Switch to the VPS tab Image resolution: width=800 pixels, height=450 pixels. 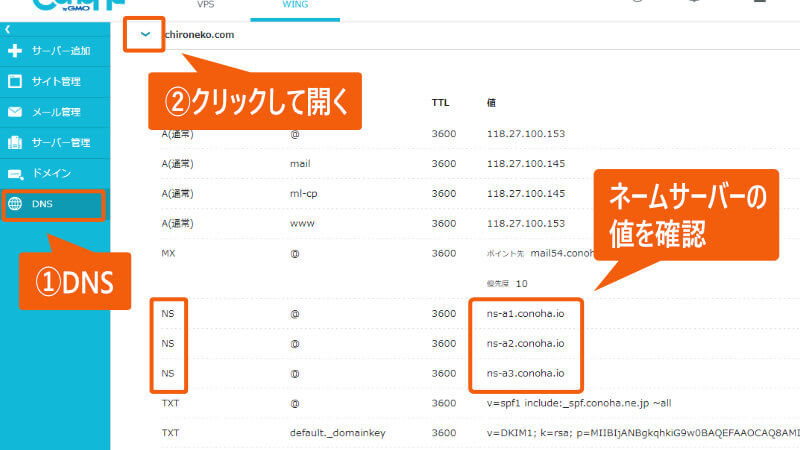click(206, 5)
